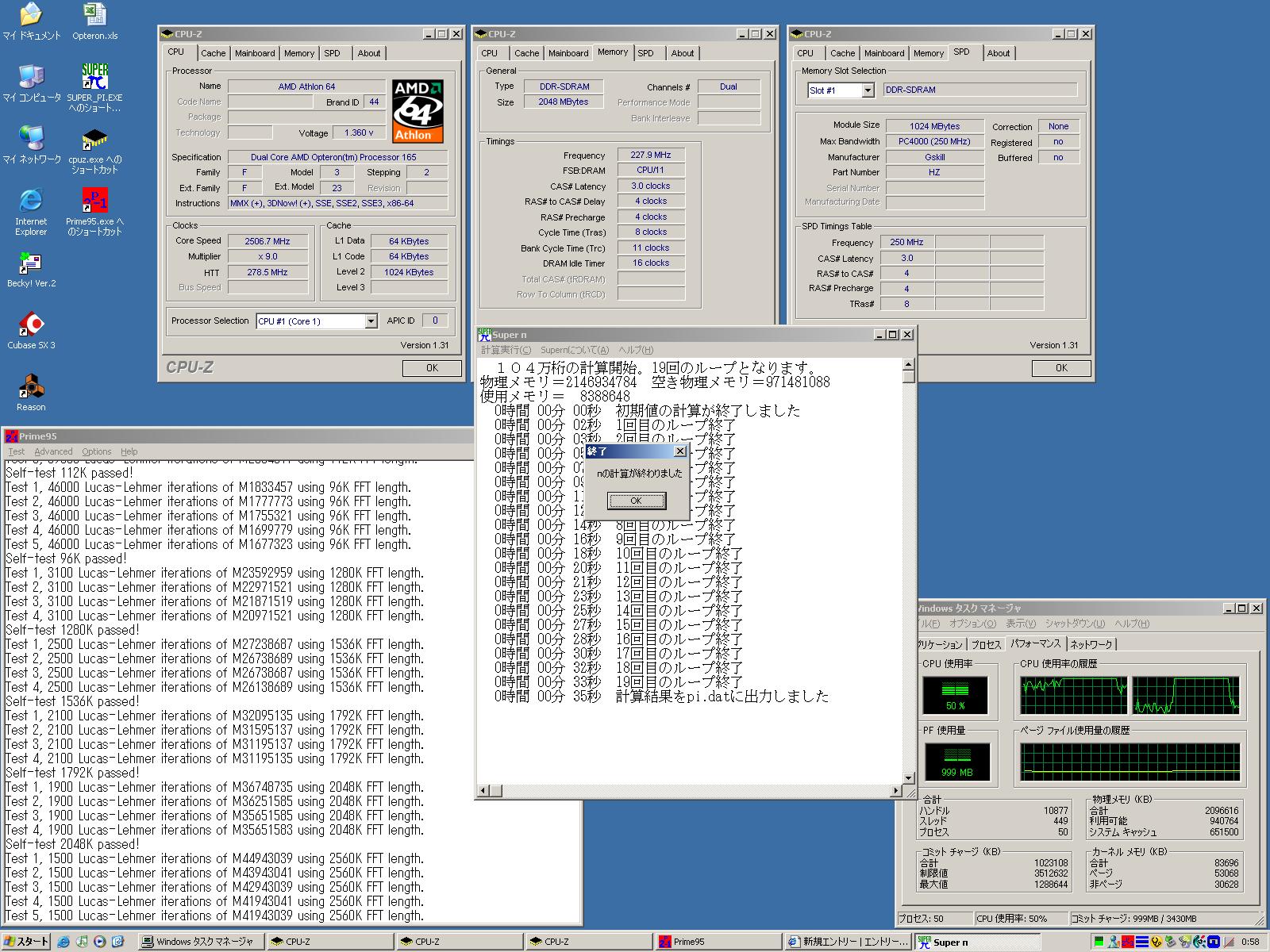Click OK in the left CPU-Z CPU window
The height and width of the screenshot is (952, 1270).
[x=432, y=368]
